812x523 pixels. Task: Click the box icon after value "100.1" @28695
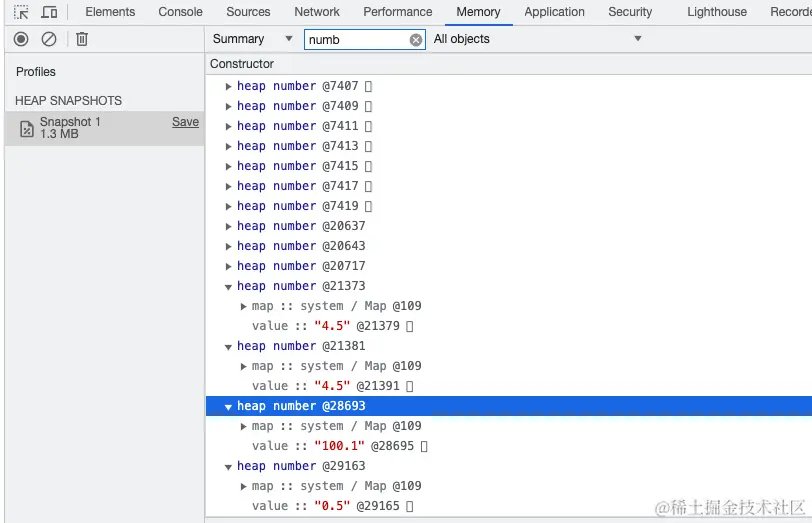pyautogui.click(x=424, y=447)
